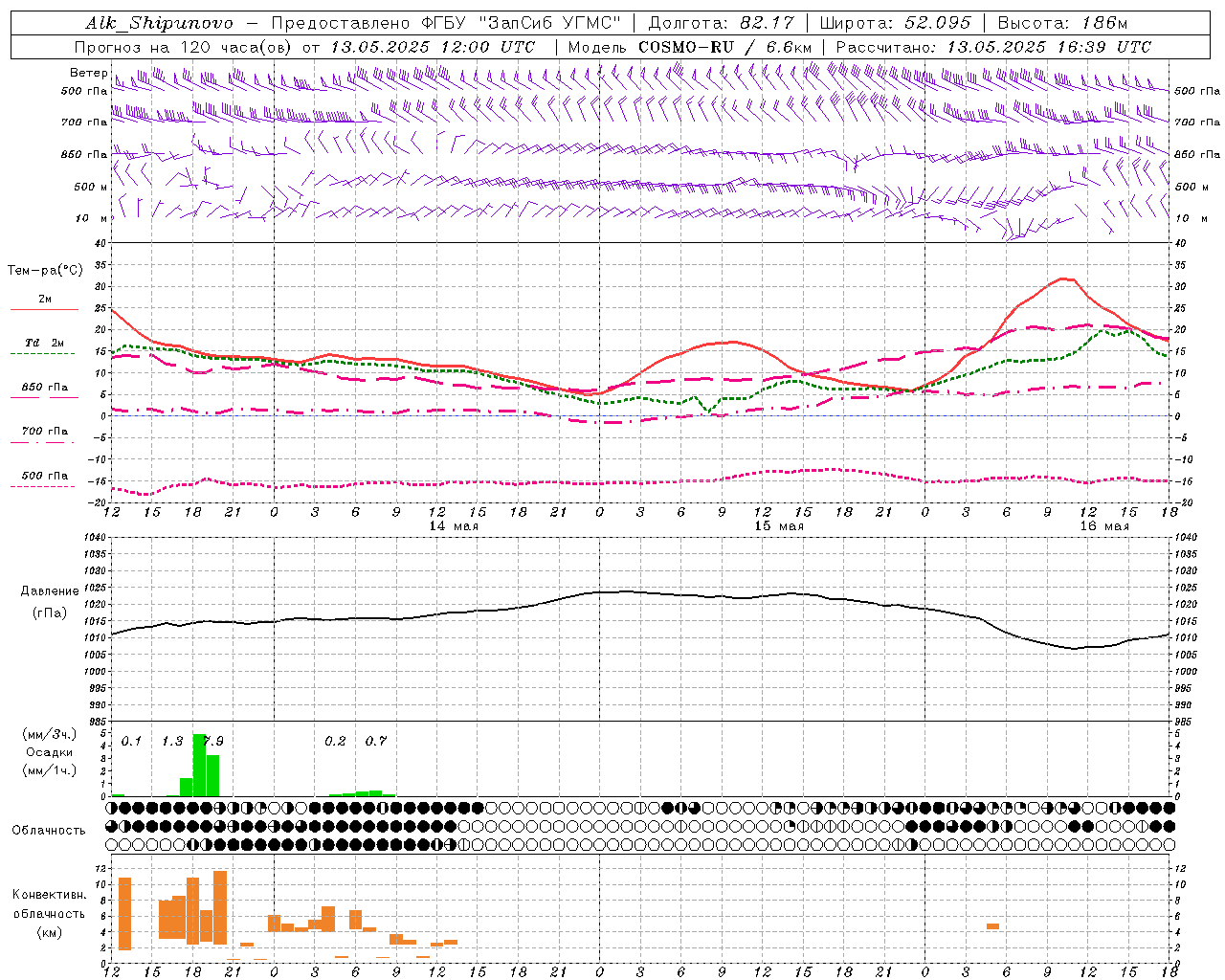Click the "Осадки" label
Image resolution: width=1225 pixels, height=980 pixels.
(50, 752)
